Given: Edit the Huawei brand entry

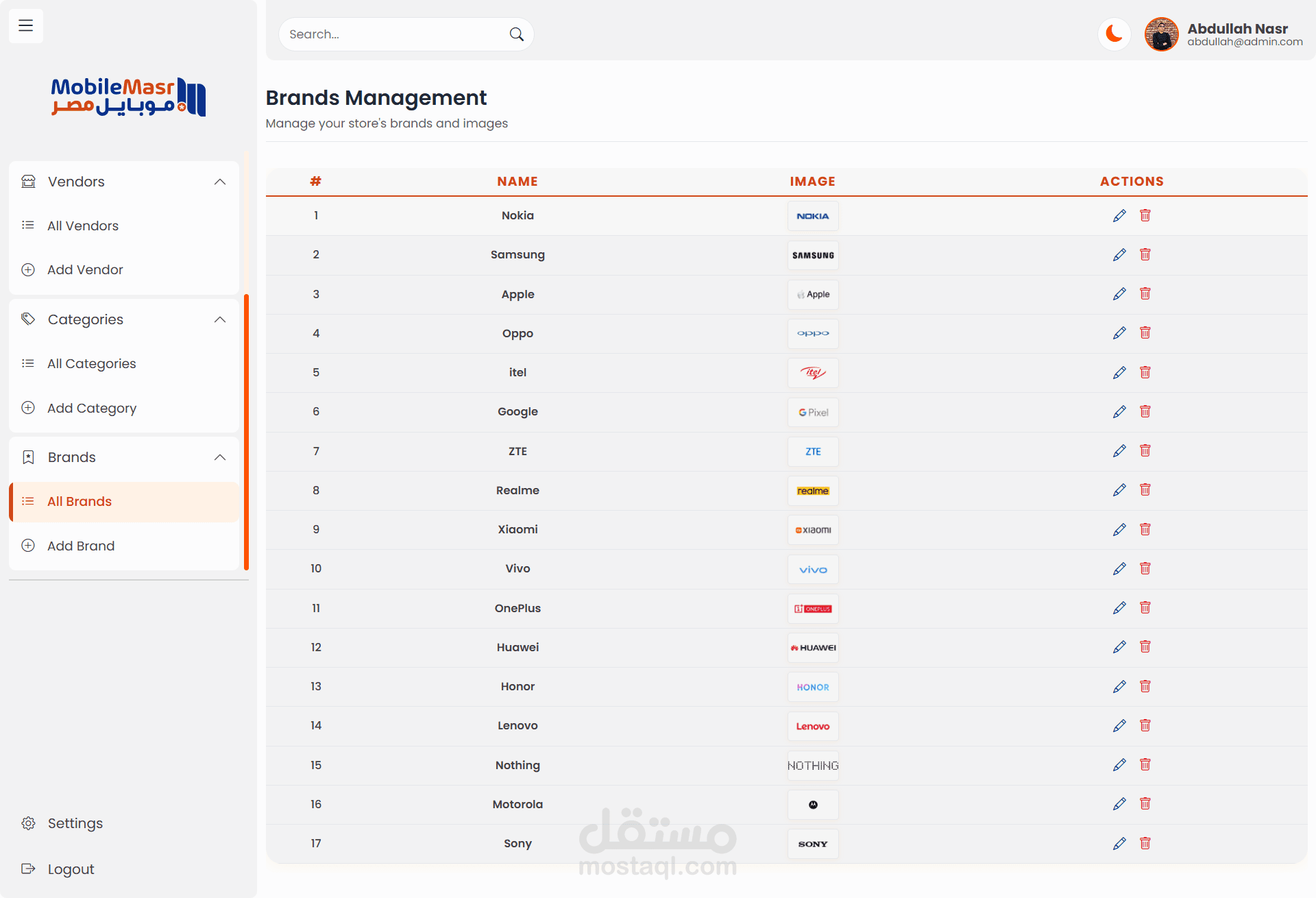Looking at the screenshot, I should pyautogui.click(x=1119, y=647).
